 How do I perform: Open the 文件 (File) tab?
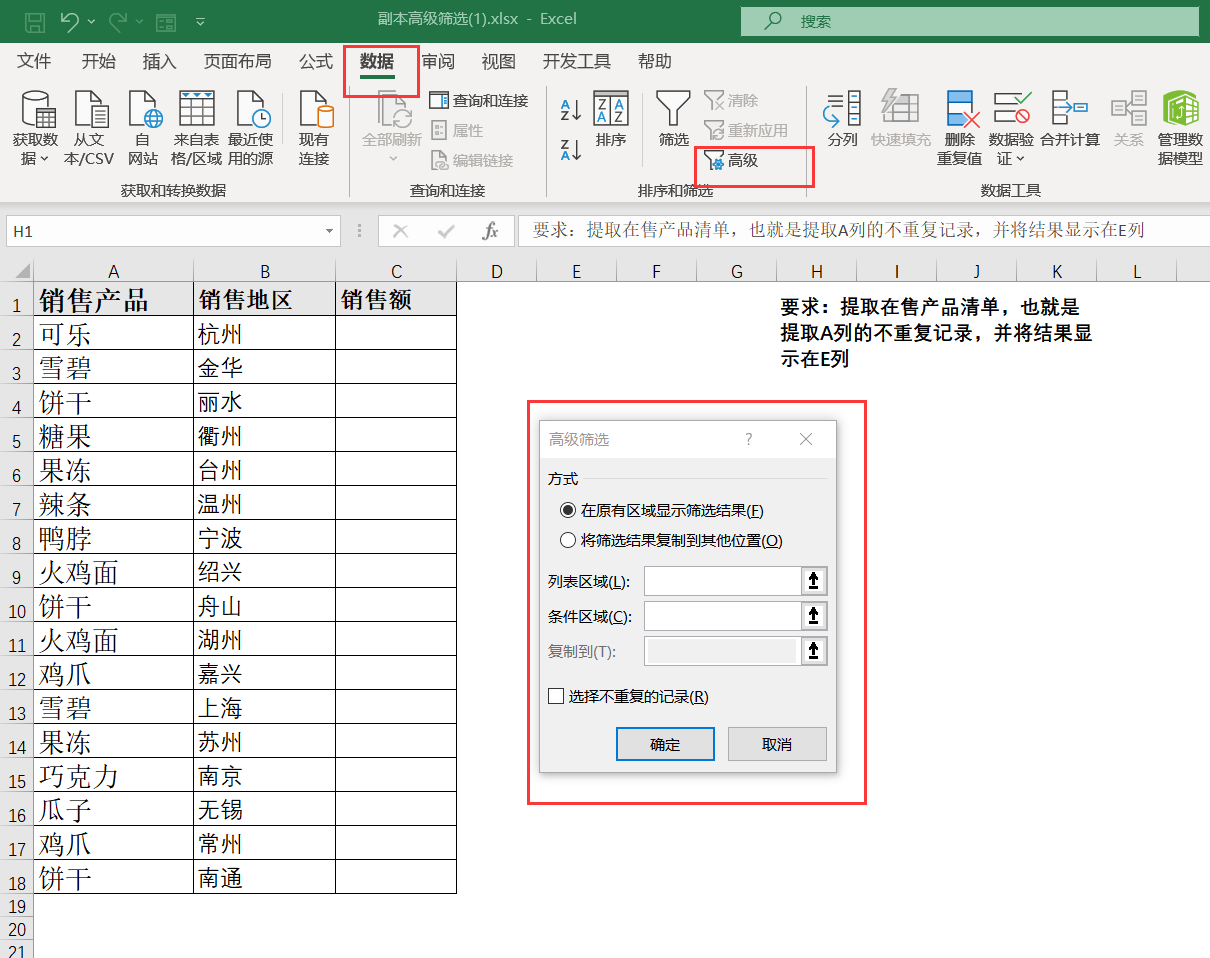[34, 62]
